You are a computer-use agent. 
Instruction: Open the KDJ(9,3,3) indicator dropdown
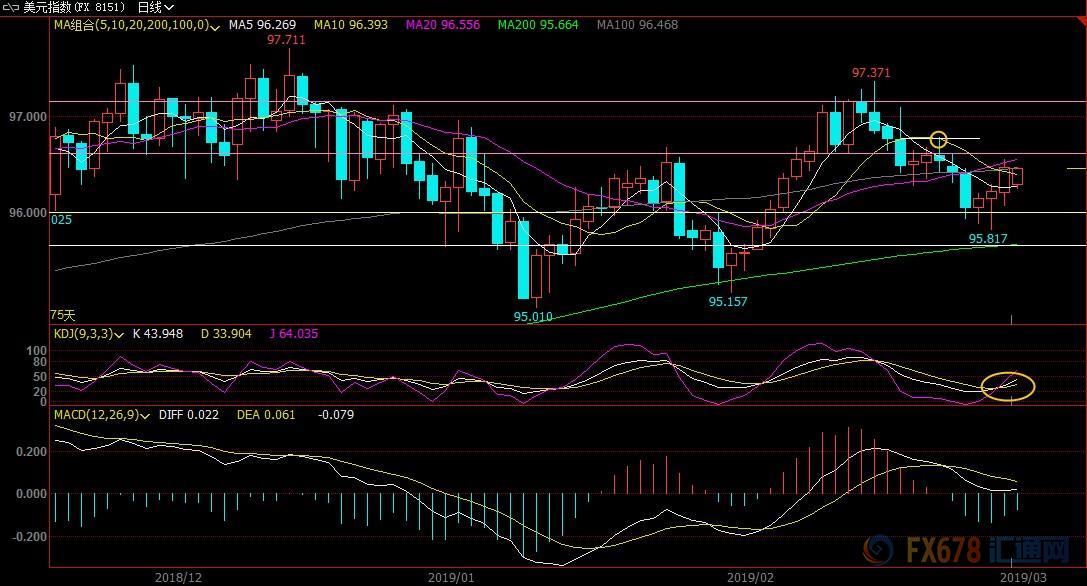[x=121, y=334]
